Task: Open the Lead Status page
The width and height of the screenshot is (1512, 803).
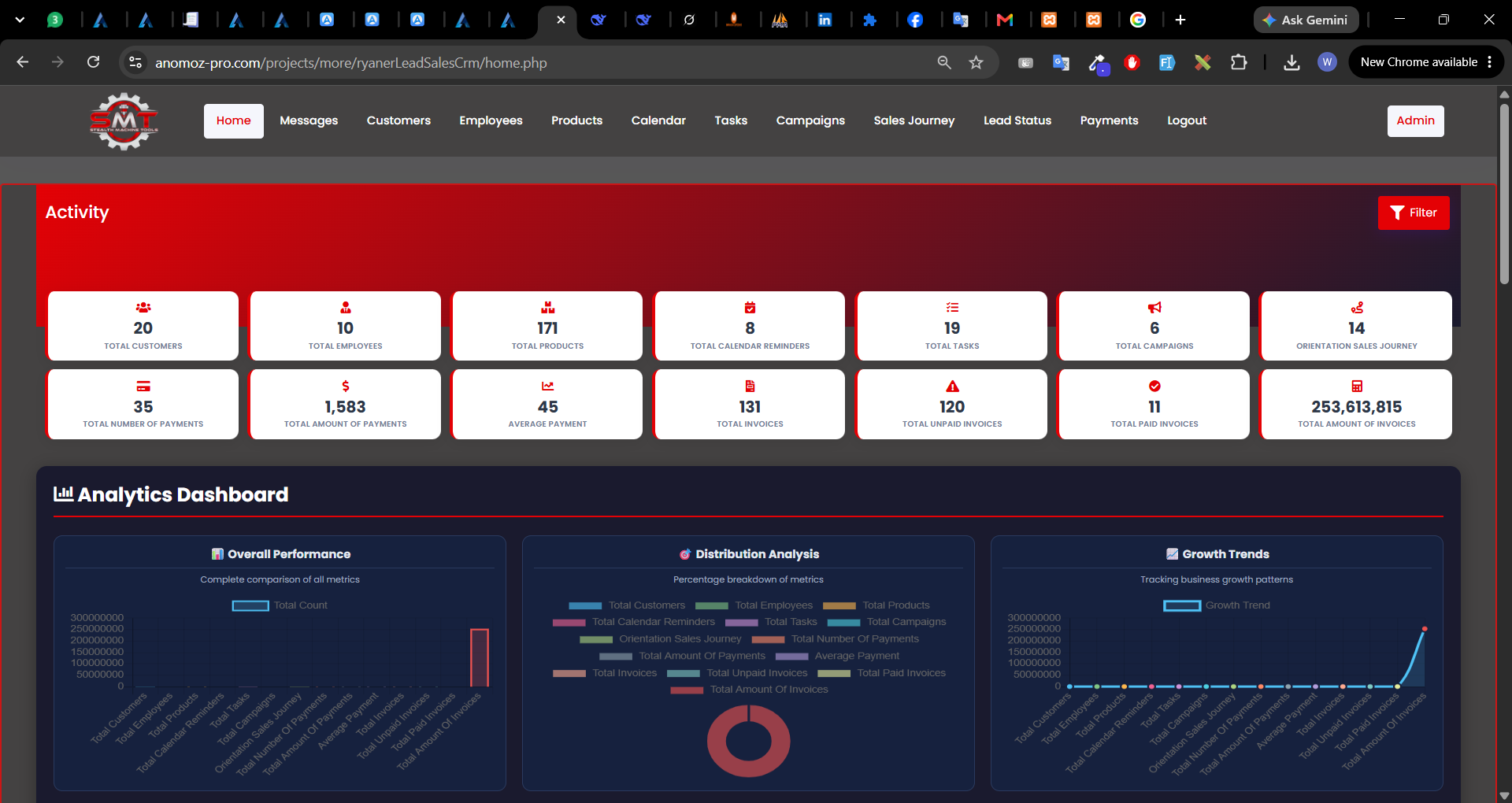Action: [1017, 120]
